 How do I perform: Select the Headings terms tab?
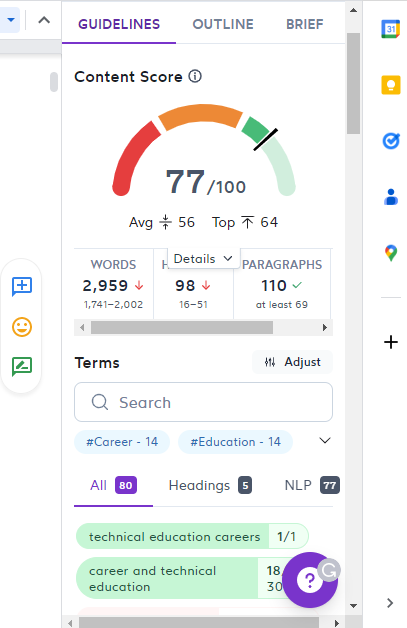point(210,485)
